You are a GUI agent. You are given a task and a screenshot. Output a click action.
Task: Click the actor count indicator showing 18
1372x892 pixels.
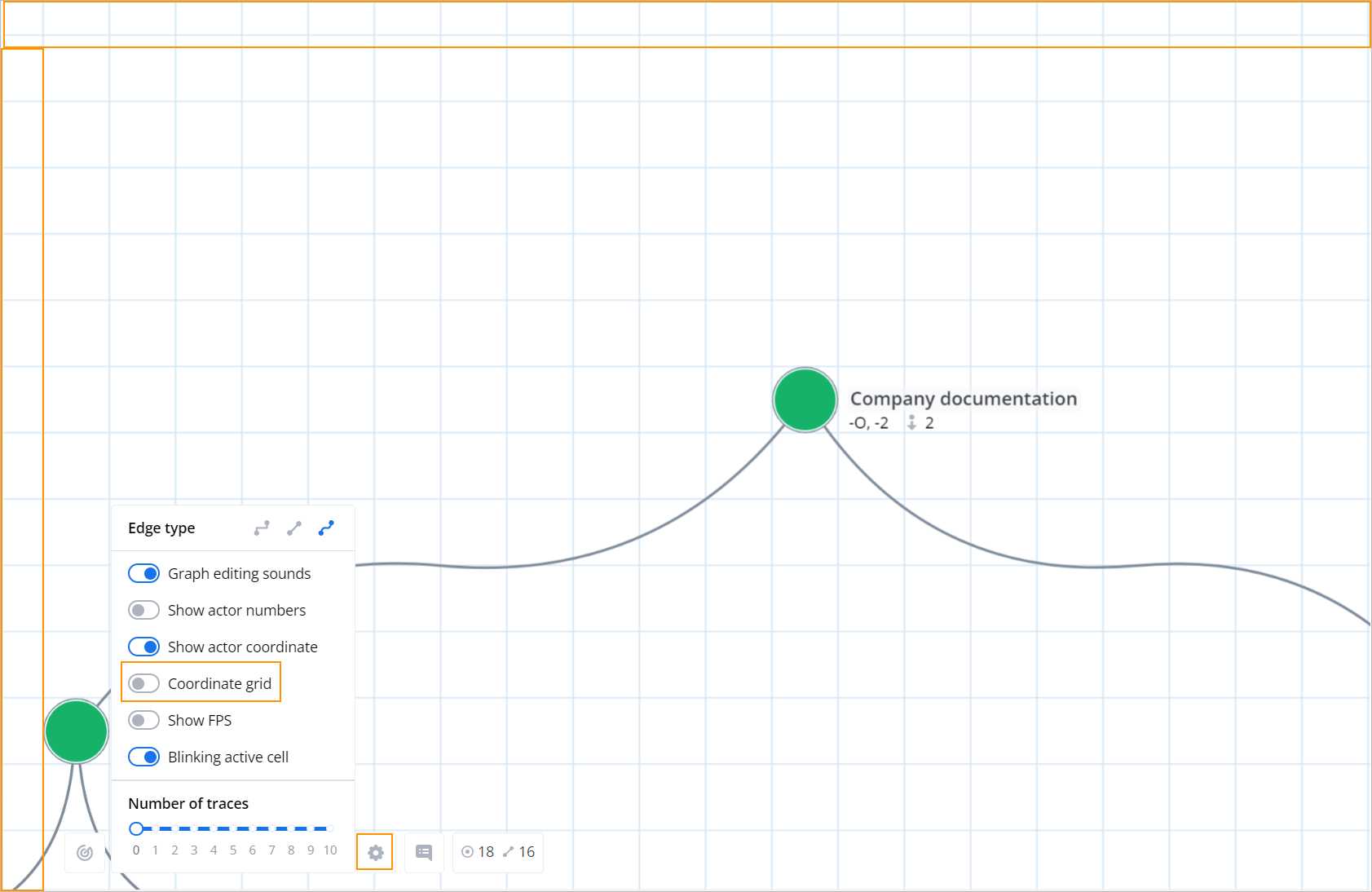[478, 852]
